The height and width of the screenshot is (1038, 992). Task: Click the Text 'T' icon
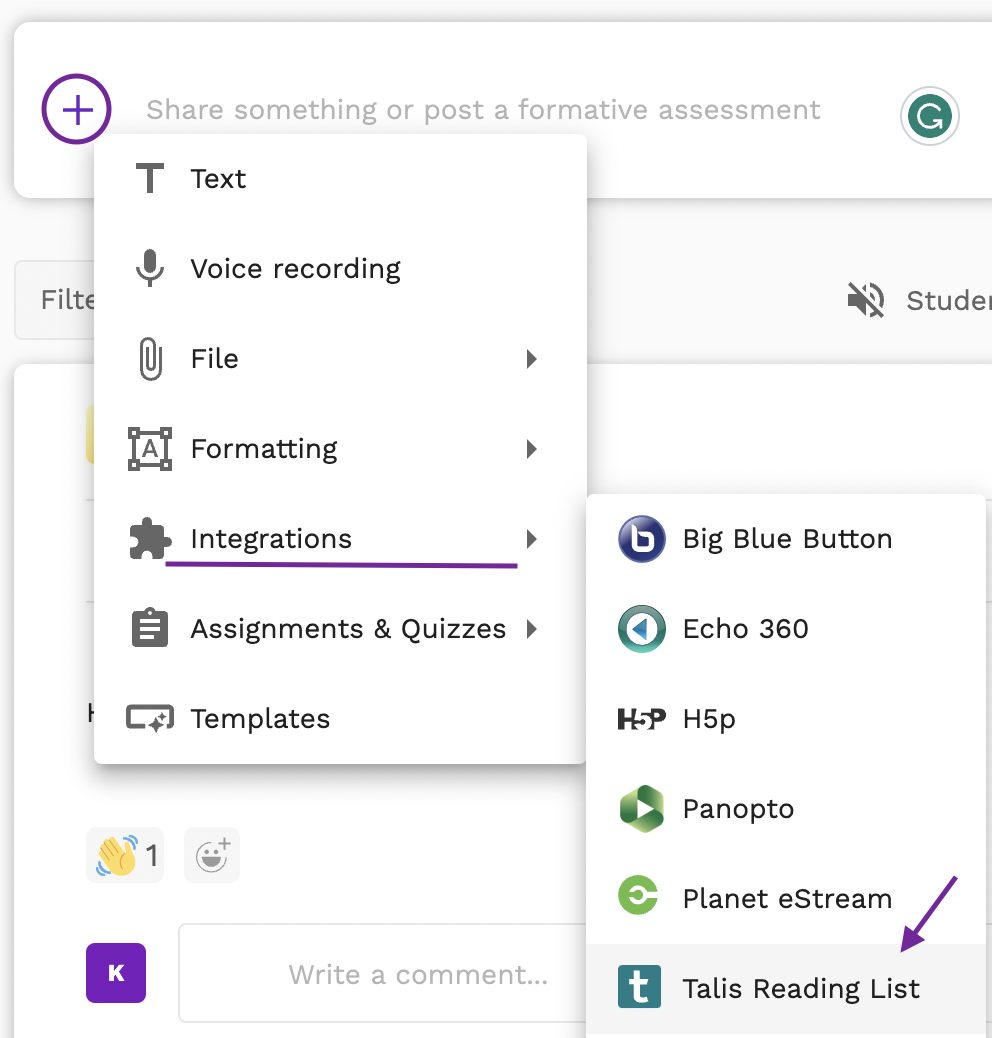coord(150,178)
